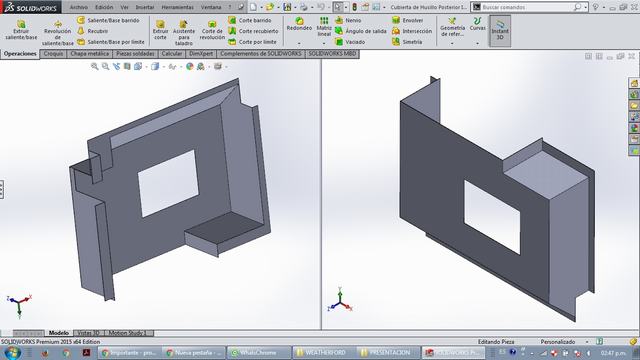The image size is (640, 360).
Task: Click the Nervio rib button
Action: (348, 20)
